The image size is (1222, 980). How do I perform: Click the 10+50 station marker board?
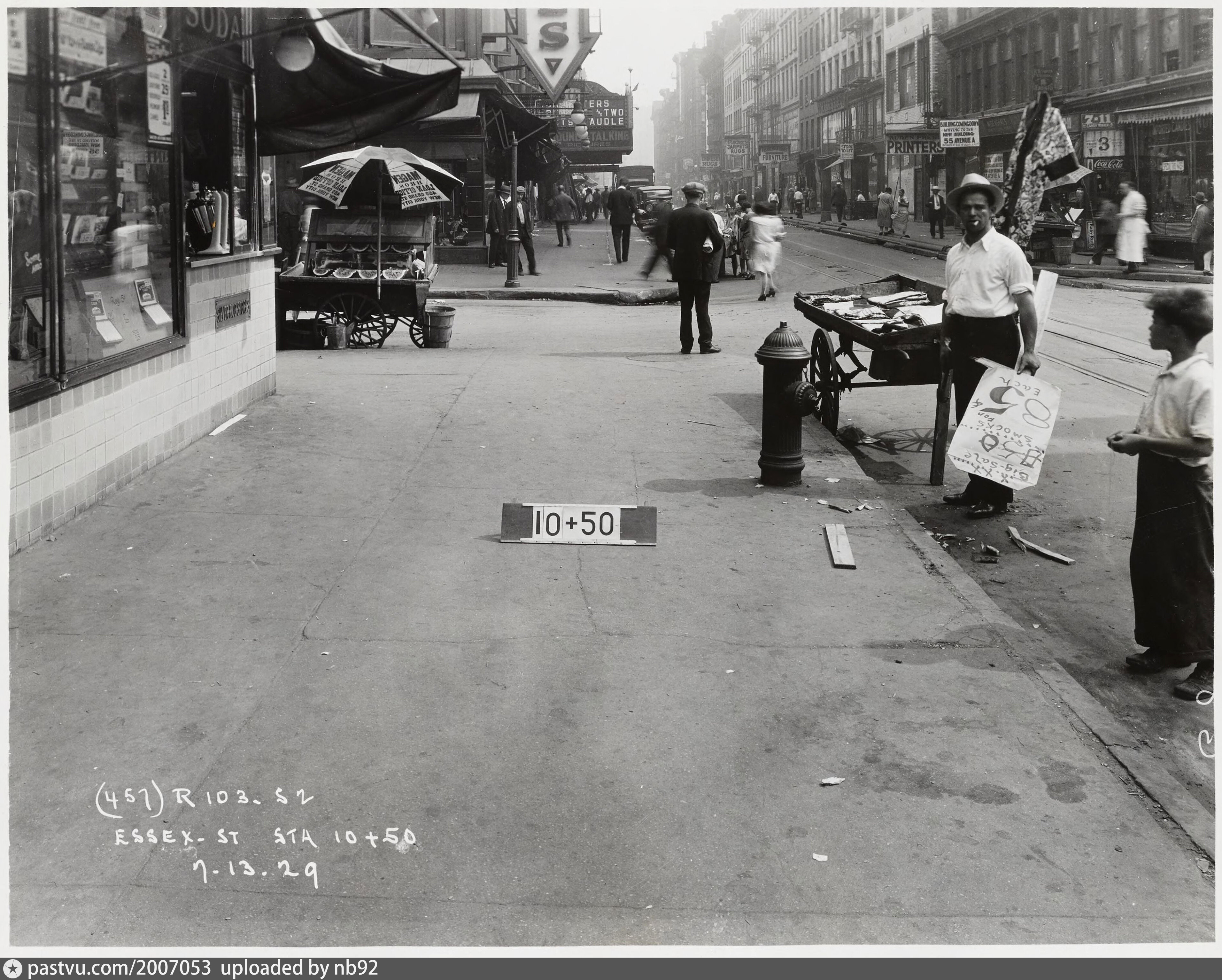(578, 524)
